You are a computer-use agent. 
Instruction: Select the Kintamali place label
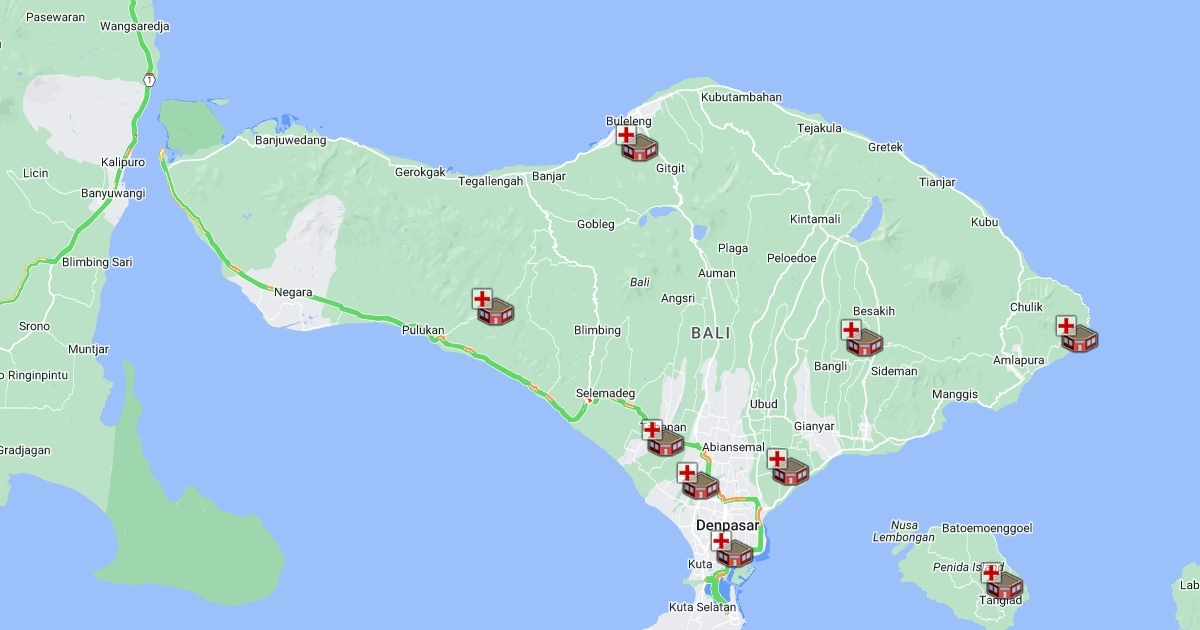click(x=815, y=219)
